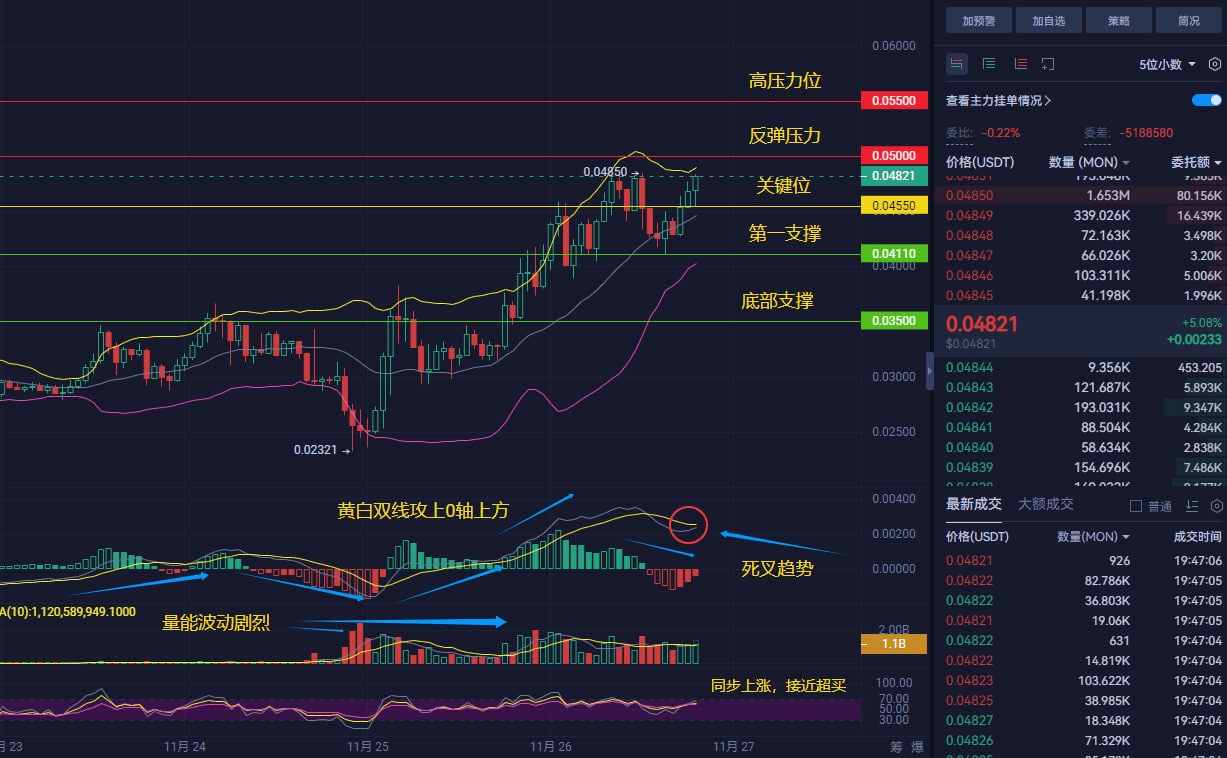The width and height of the screenshot is (1227, 758).
Task: Open the recent trades settings hexagon icon
Action: coord(1216,506)
